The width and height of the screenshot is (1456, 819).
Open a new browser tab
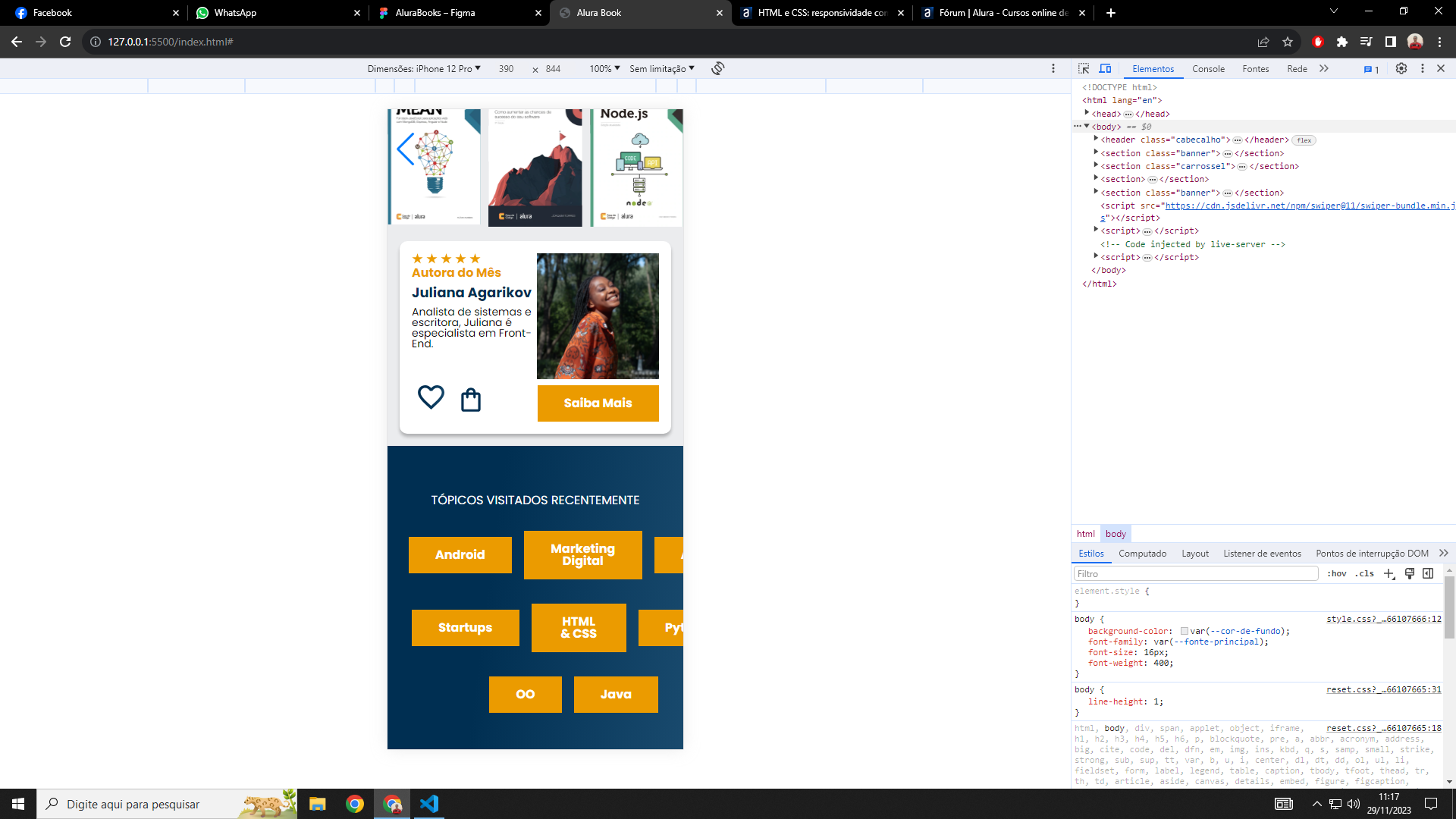tap(1110, 13)
